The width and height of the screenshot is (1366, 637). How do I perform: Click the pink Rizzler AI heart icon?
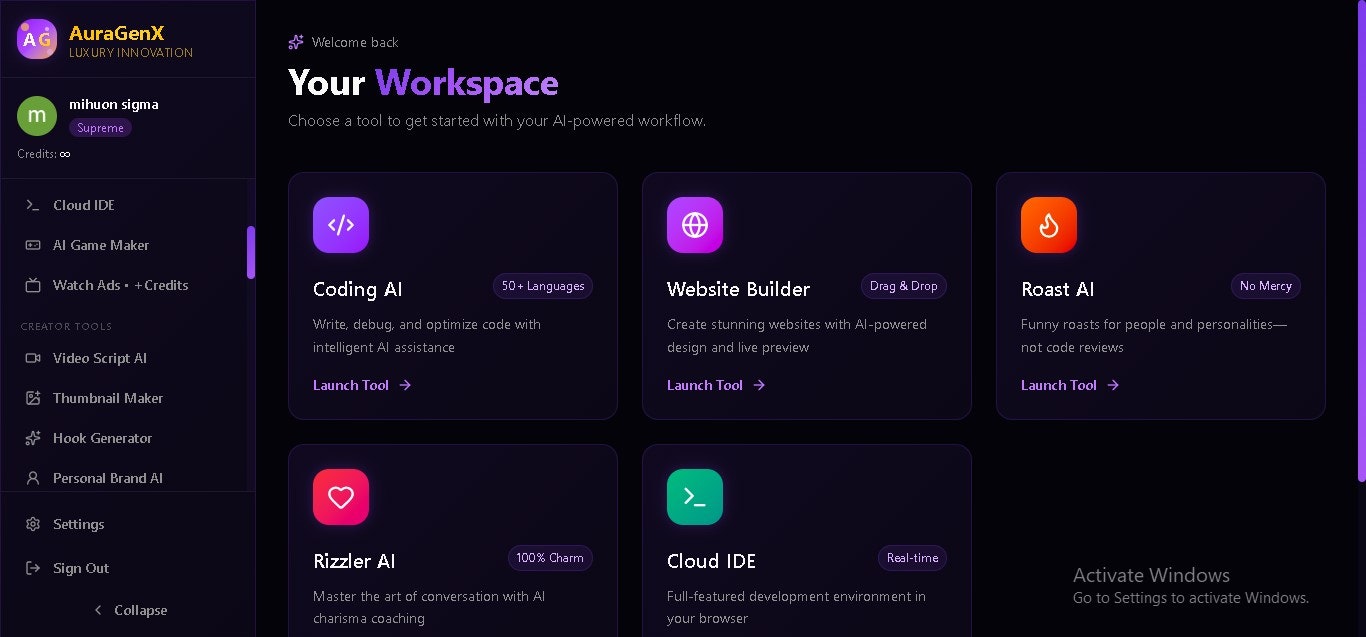(341, 497)
